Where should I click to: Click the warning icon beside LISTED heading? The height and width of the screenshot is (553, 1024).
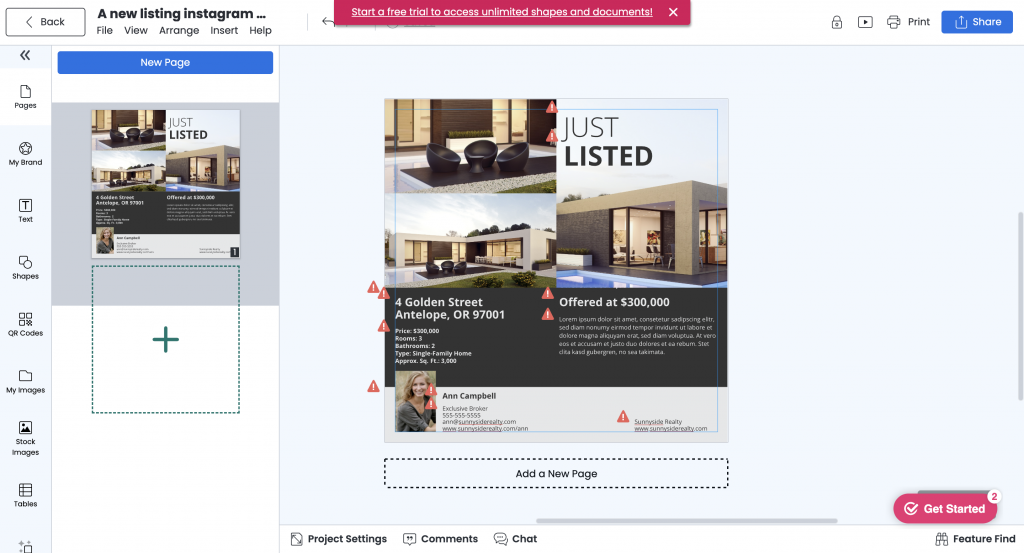(552, 136)
